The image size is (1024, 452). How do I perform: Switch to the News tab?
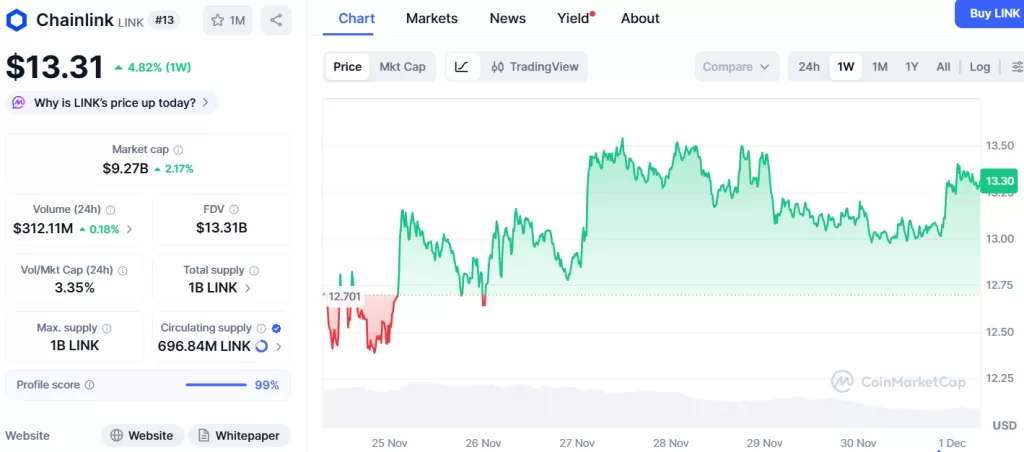click(x=507, y=18)
